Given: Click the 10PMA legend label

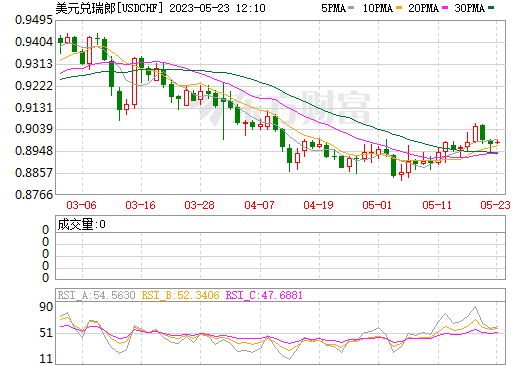Looking at the screenshot, I should (x=378, y=8).
